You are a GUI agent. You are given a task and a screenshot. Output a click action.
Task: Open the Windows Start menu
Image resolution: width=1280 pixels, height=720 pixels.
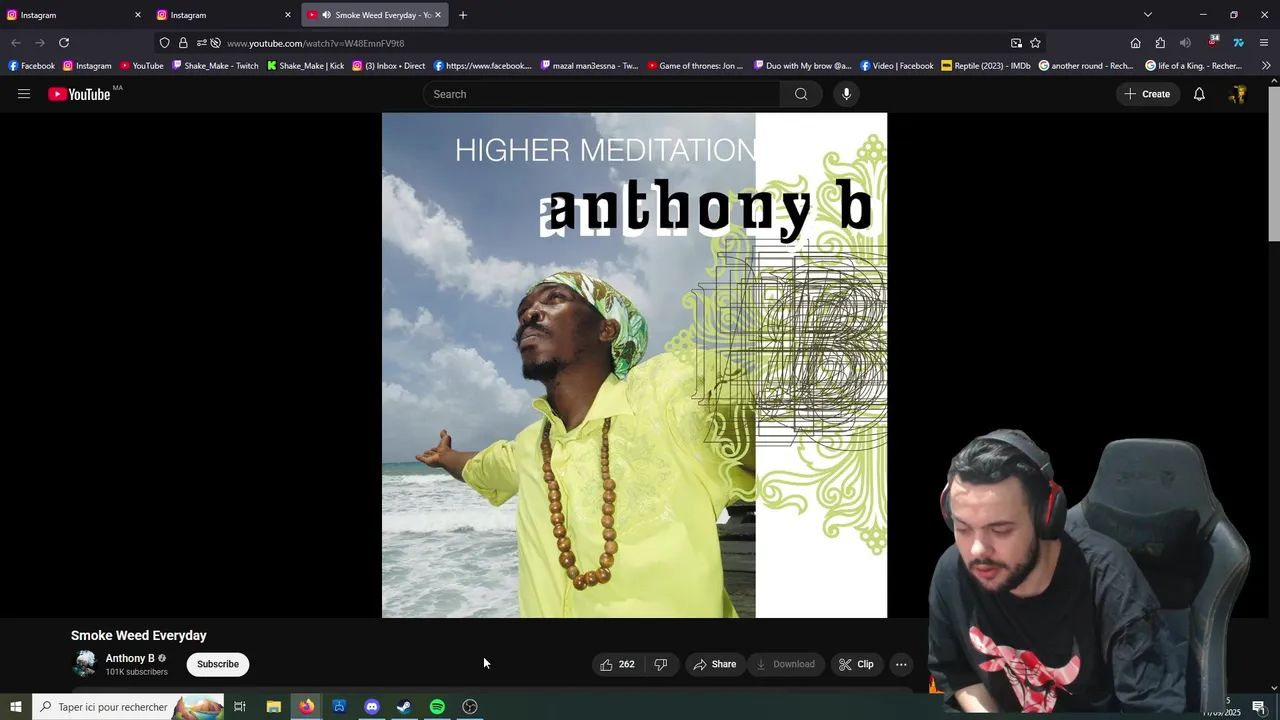tap(15, 707)
